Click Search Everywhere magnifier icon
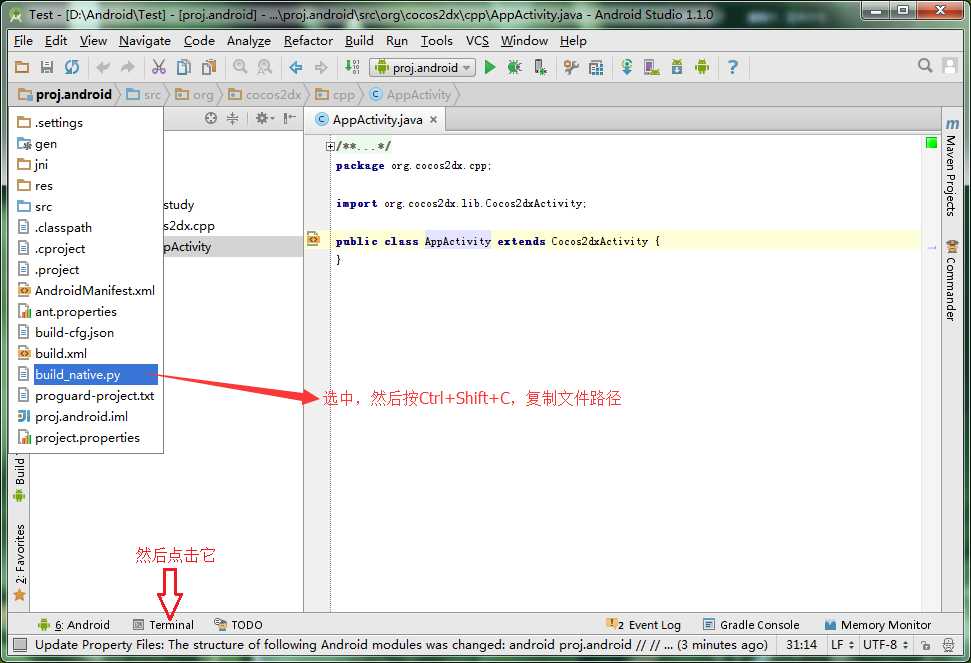The height and width of the screenshot is (663, 971). coord(925,66)
